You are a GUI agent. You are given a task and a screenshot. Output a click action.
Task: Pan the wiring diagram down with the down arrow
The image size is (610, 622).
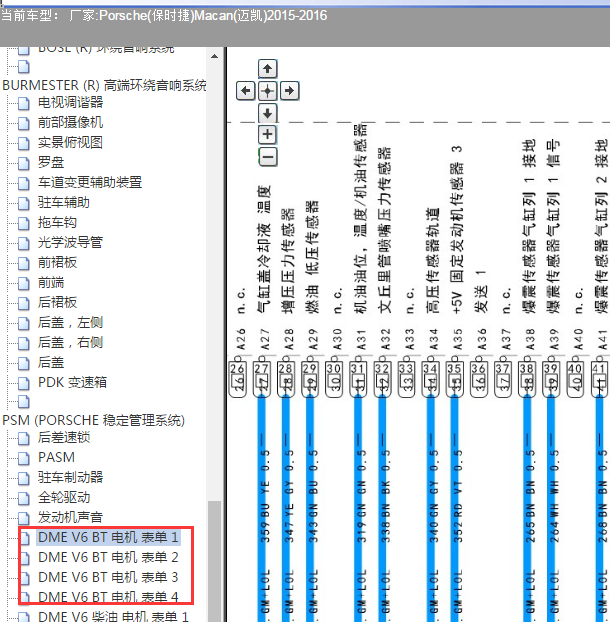(x=267, y=113)
